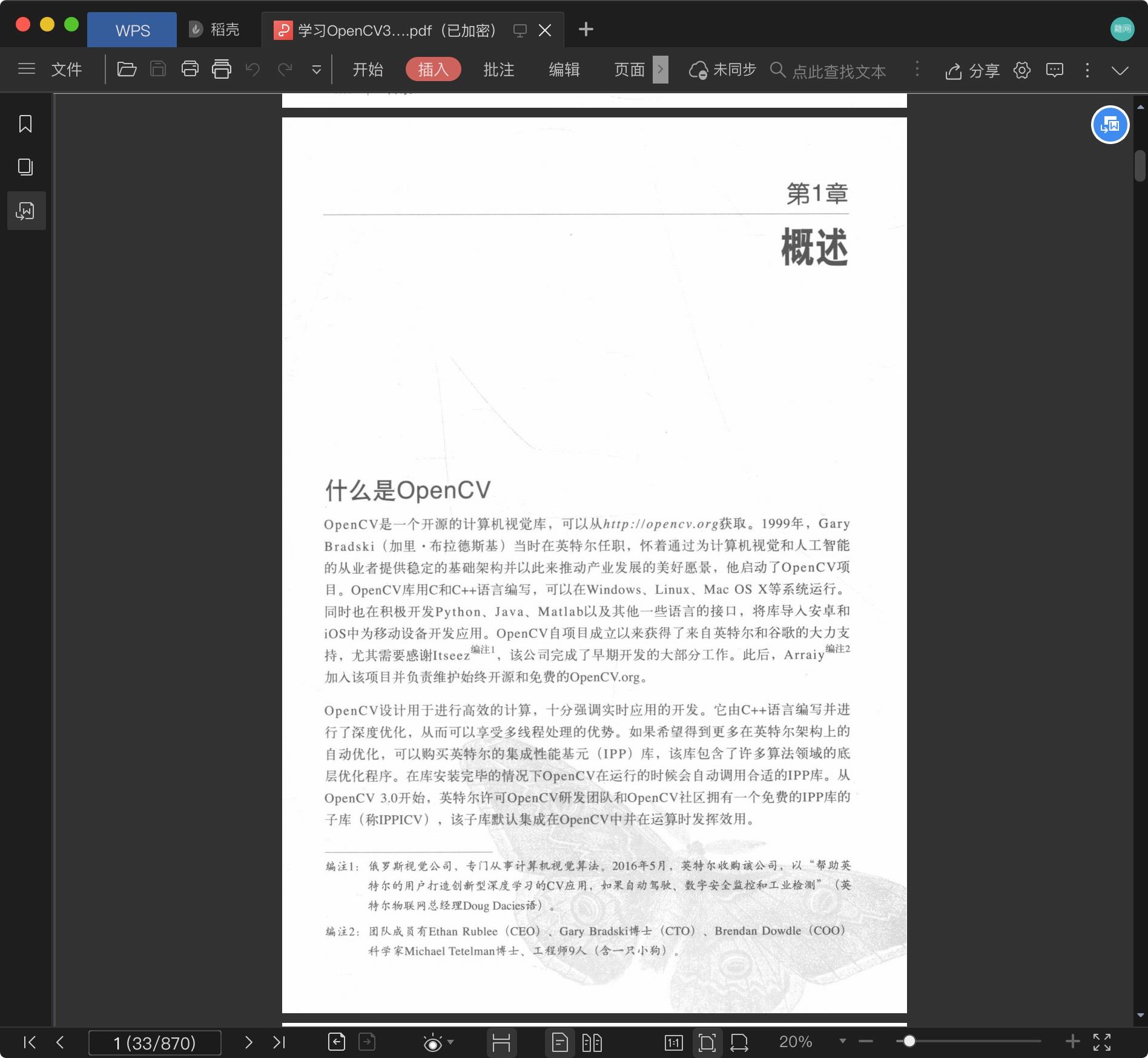Go forward to the next view
Screen dimensions: 1148x1058
(367, 1042)
